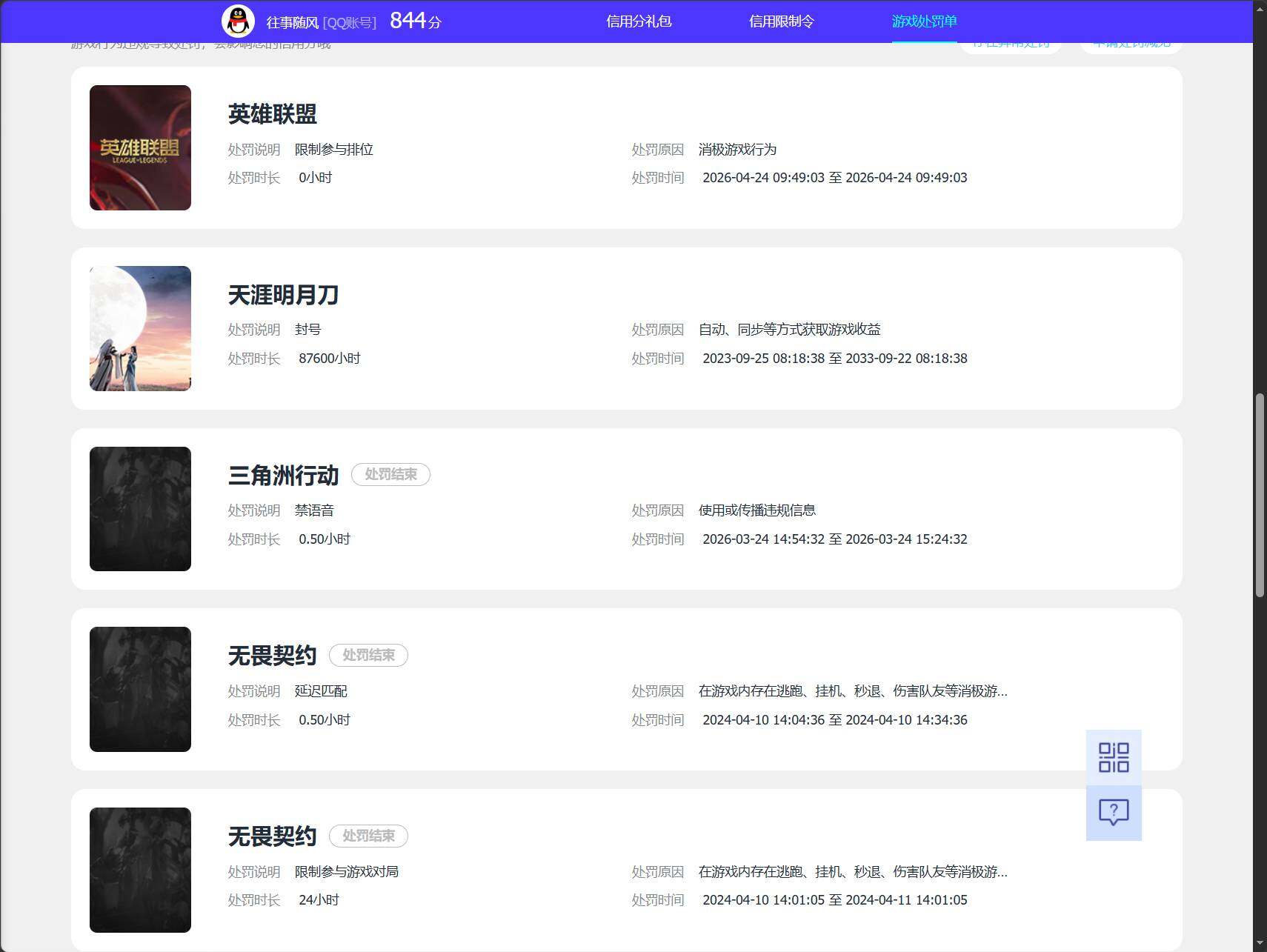Open the 英雄联盟 game cover thumbnail
Image resolution: width=1267 pixels, height=952 pixels.
140,147
